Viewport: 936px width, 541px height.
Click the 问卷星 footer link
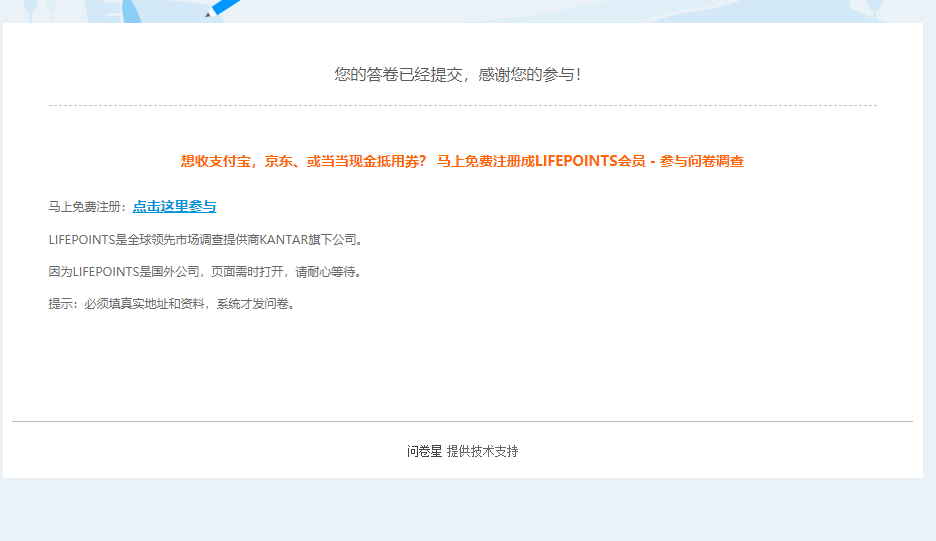click(x=424, y=451)
